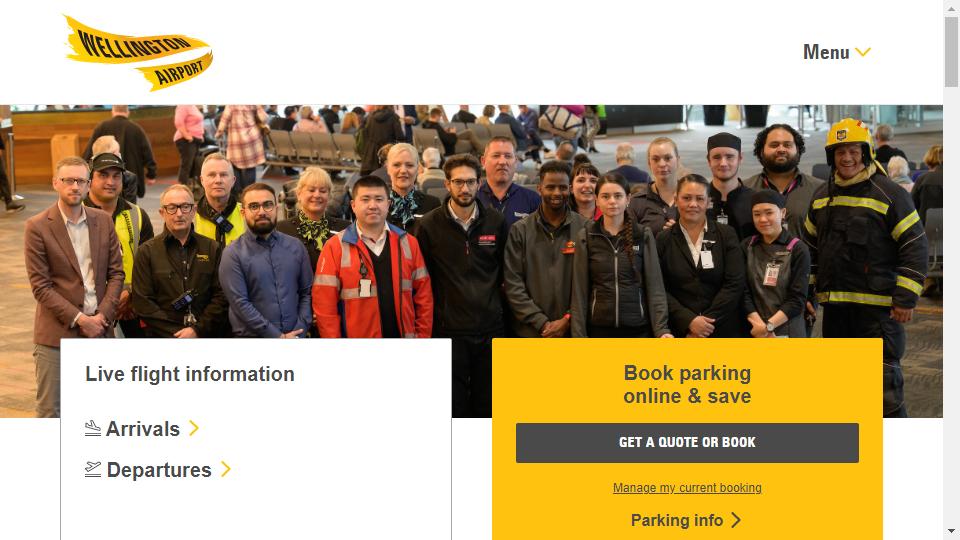Click the scrollbar down arrow
This screenshot has height=540, width=960.
coord(951,531)
